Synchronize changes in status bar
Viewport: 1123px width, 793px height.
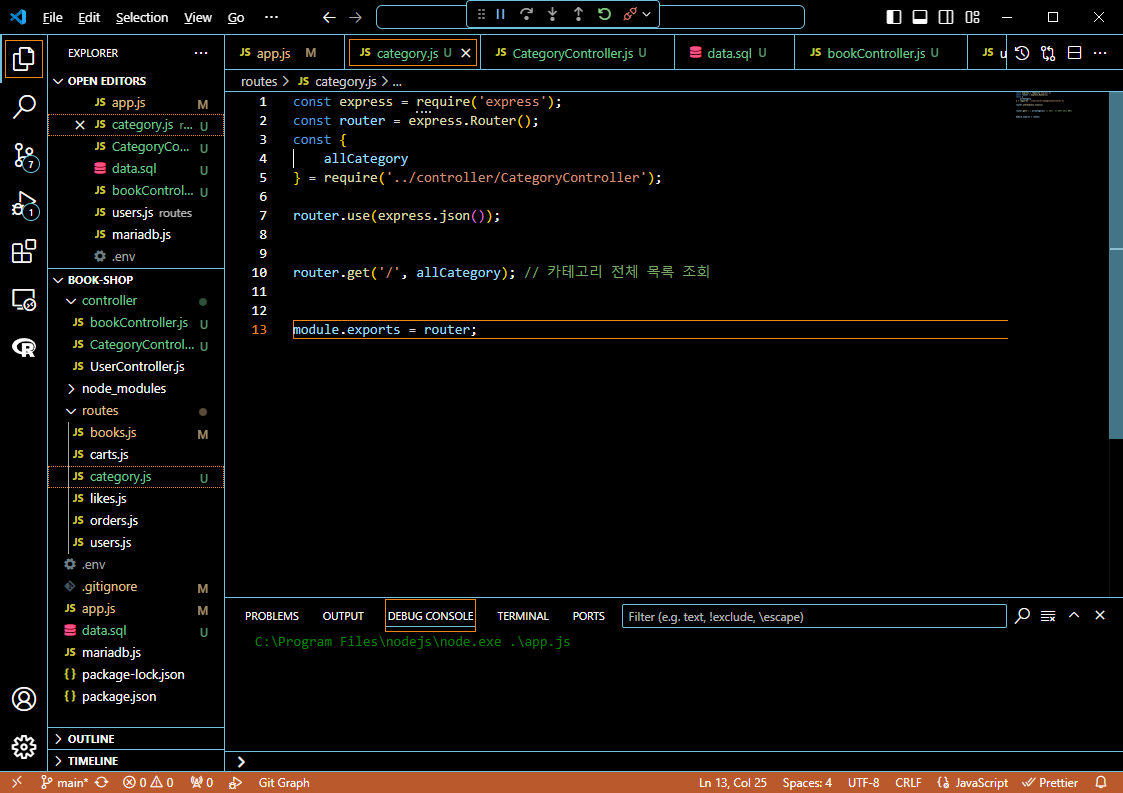(x=102, y=783)
